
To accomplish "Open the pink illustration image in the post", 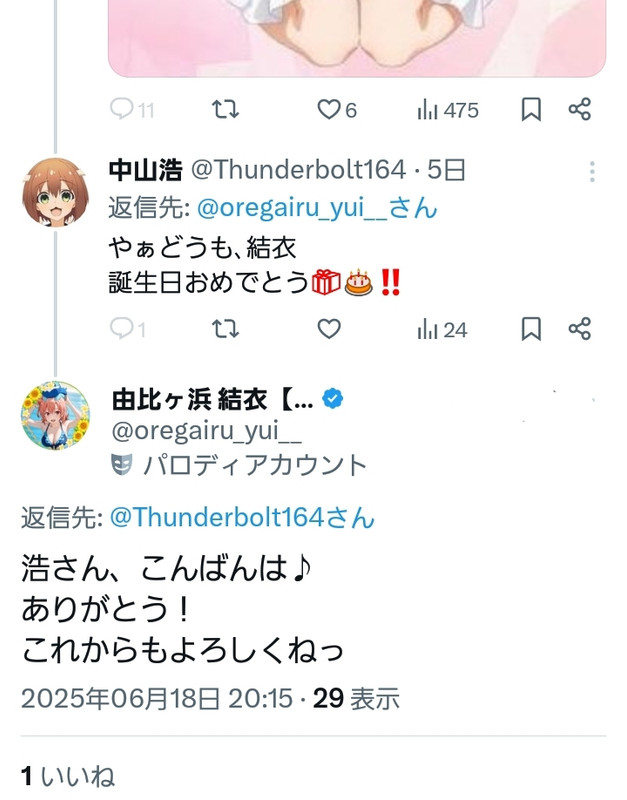I will pos(357,38).
